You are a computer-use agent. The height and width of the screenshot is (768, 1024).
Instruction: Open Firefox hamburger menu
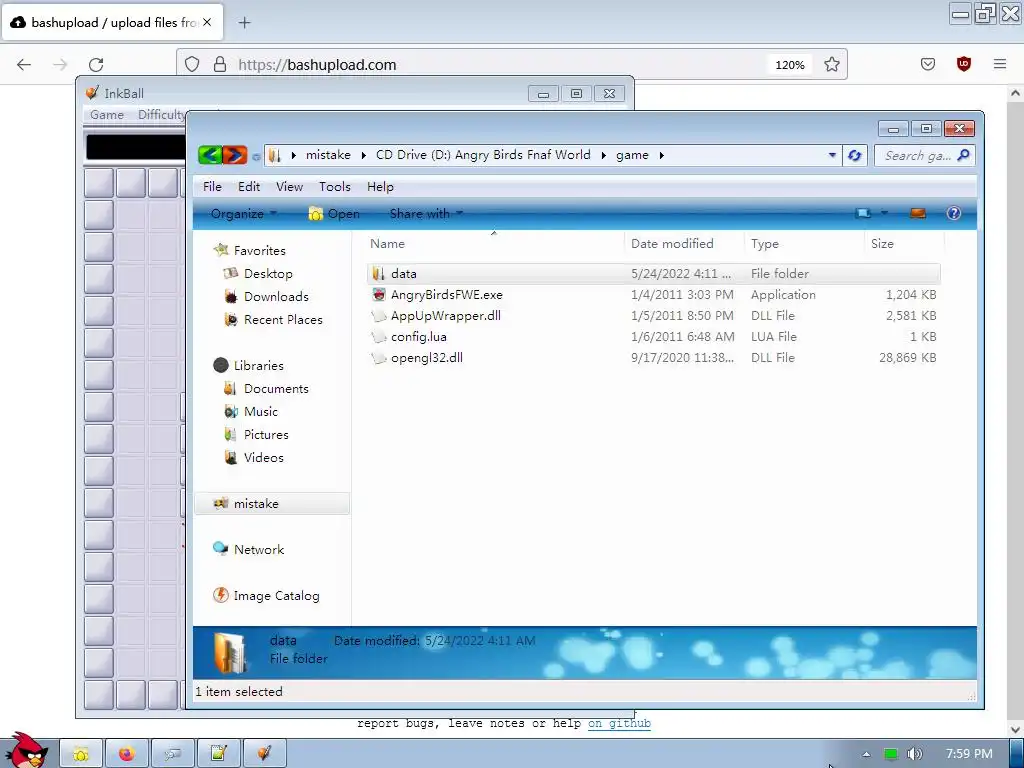1000,64
